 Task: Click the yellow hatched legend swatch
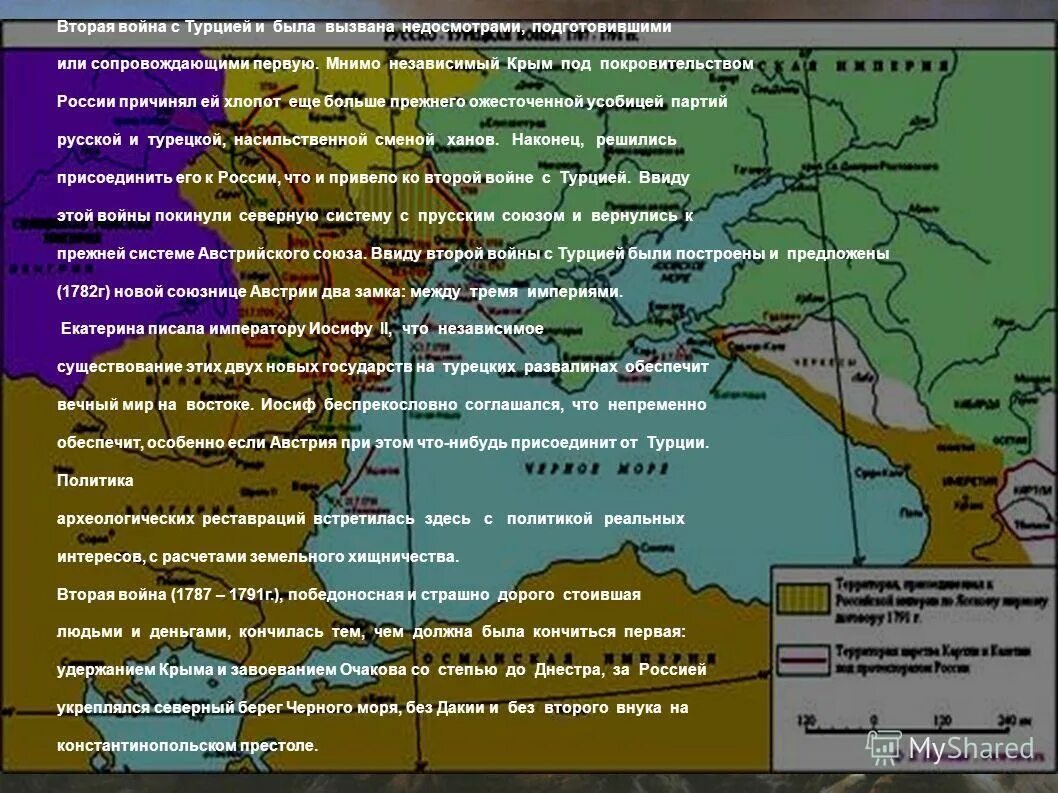(x=802, y=599)
